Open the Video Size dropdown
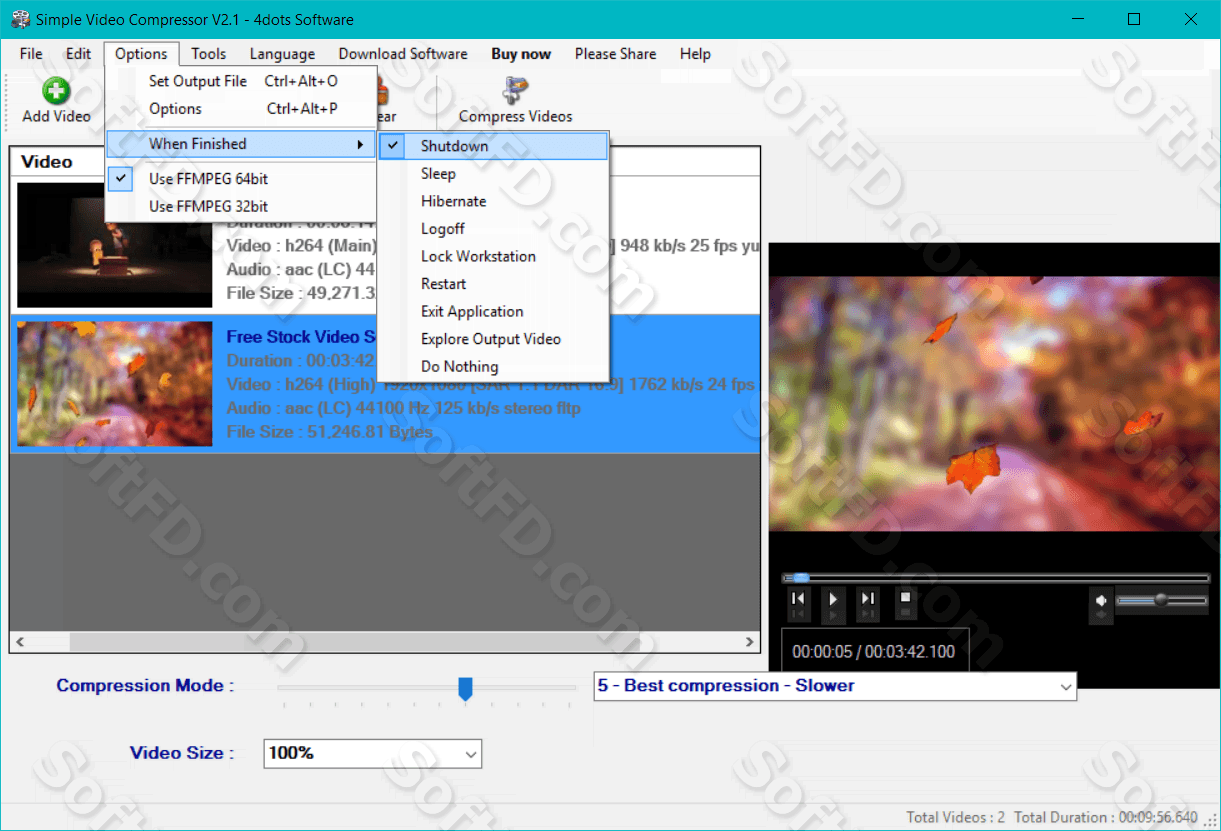Viewport: 1221px width, 831px height. [x=373, y=753]
